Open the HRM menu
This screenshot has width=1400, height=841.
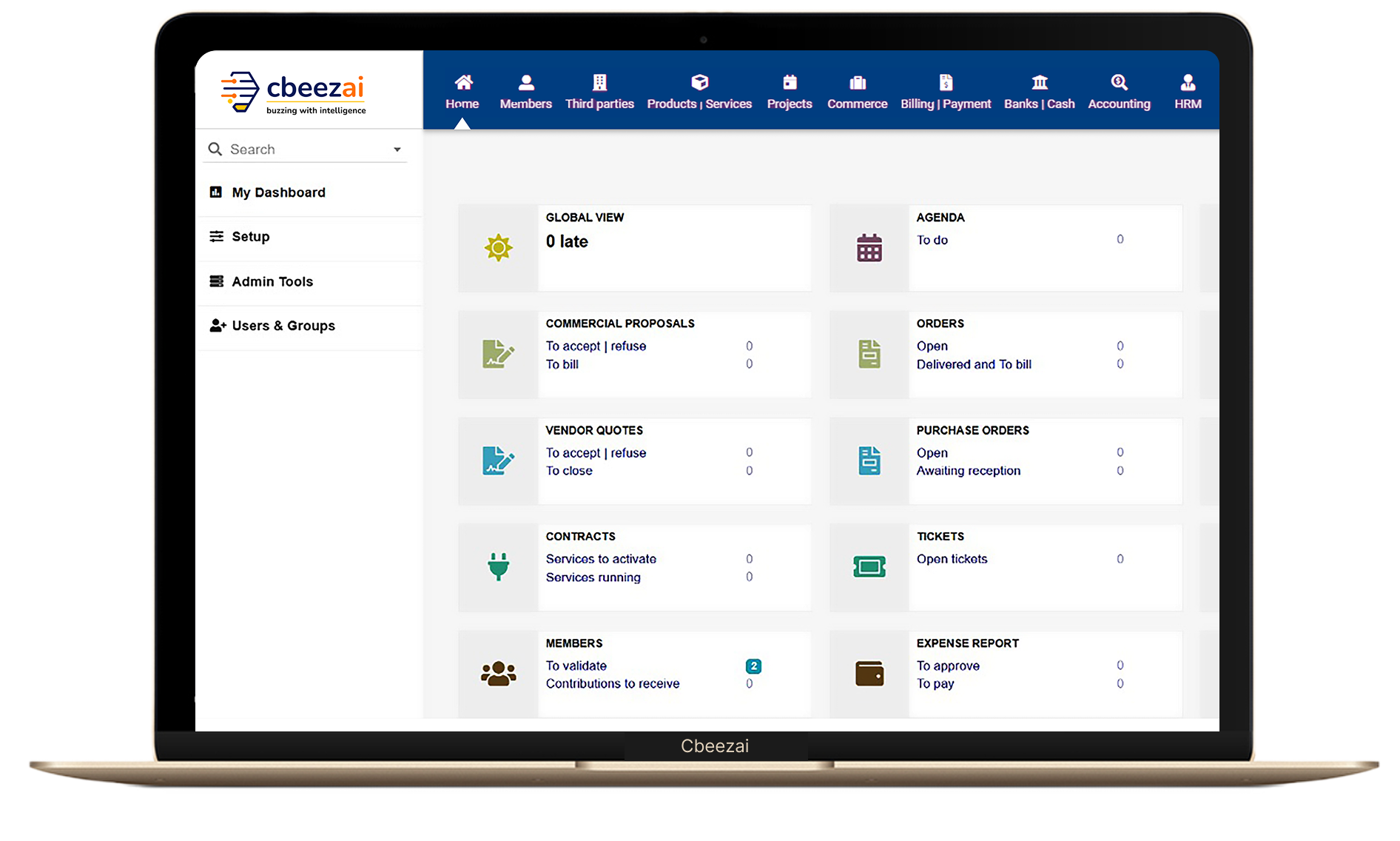tap(1188, 93)
